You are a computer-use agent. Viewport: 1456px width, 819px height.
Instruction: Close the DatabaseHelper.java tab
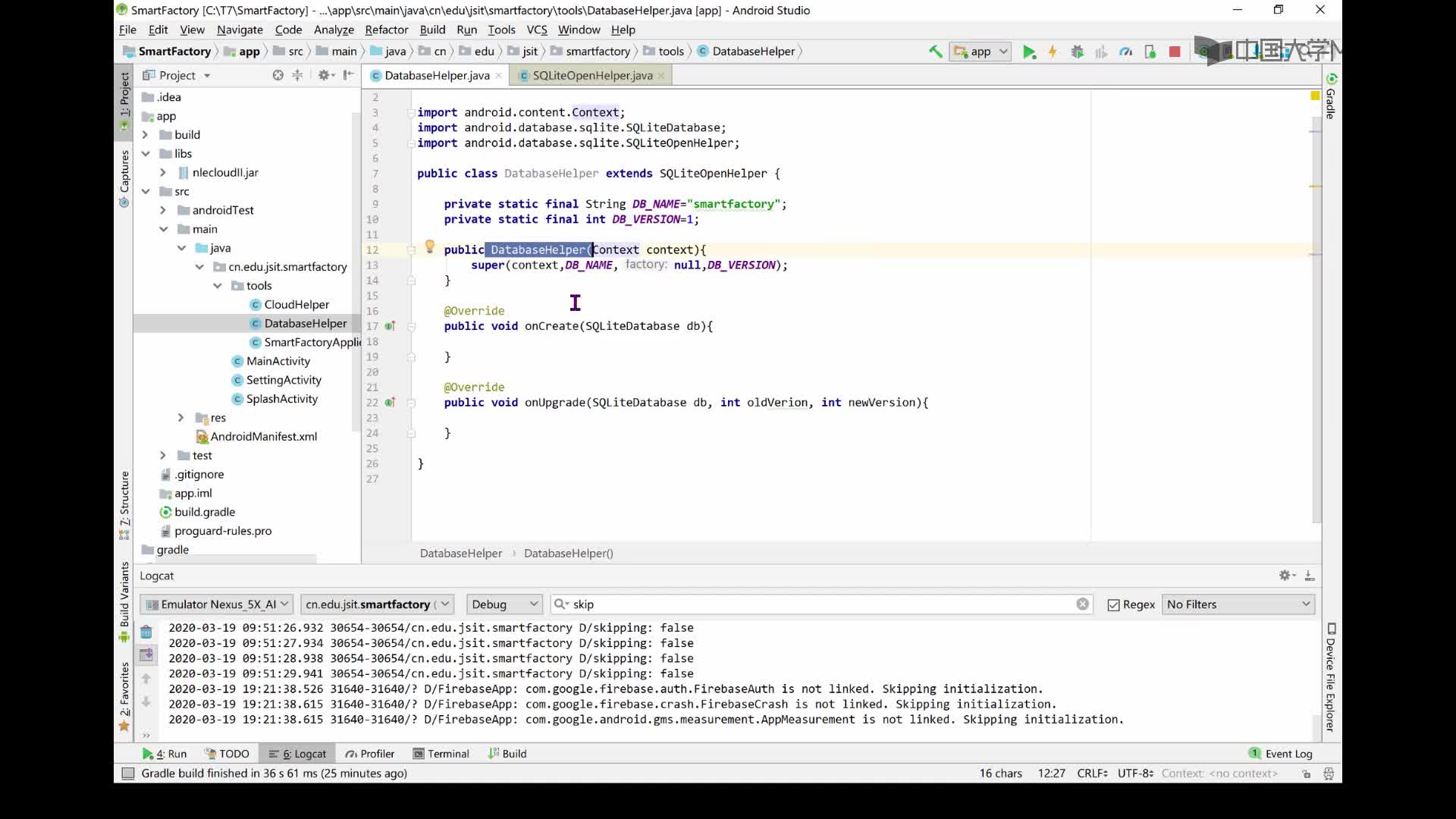[x=498, y=76]
